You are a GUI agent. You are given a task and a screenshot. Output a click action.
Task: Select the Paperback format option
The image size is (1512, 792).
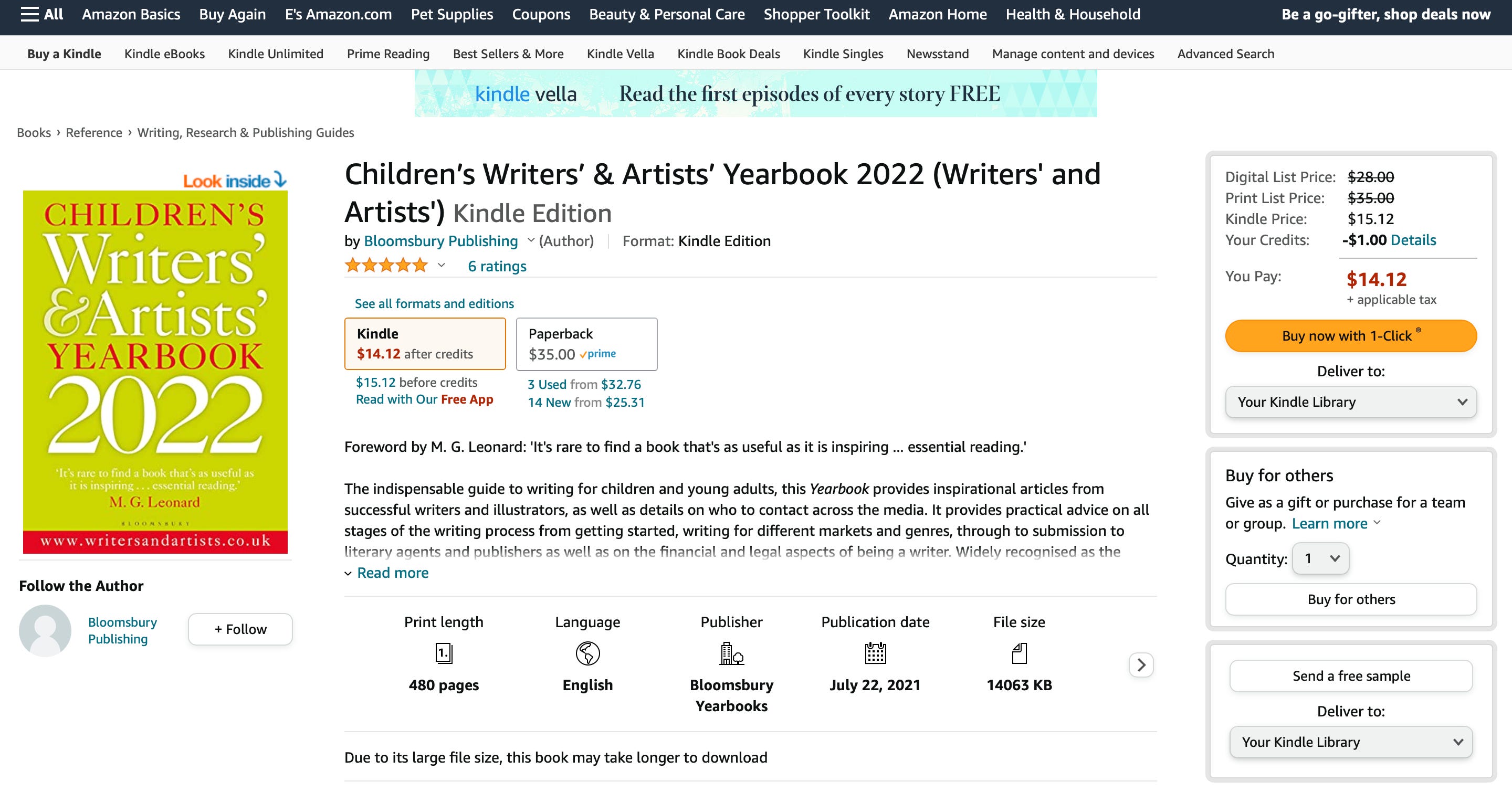pyautogui.click(x=587, y=344)
